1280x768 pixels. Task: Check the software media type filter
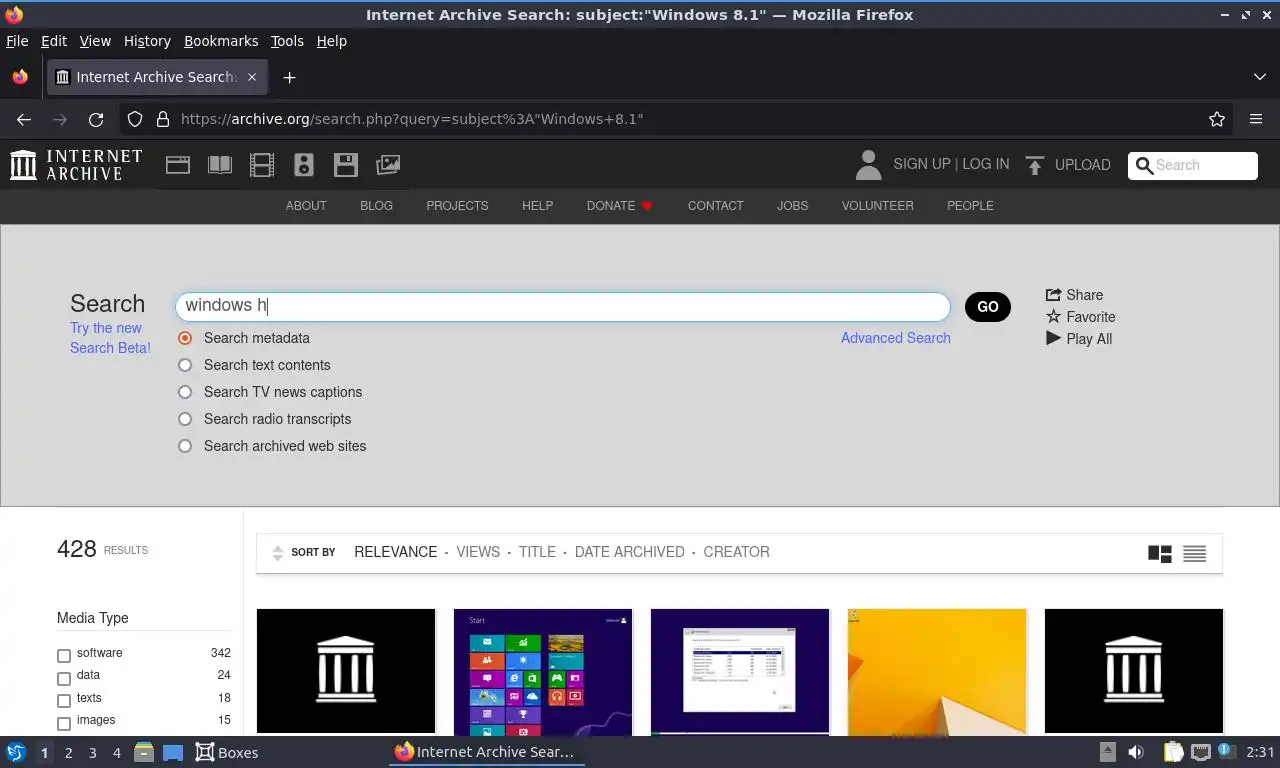(64, 656)
